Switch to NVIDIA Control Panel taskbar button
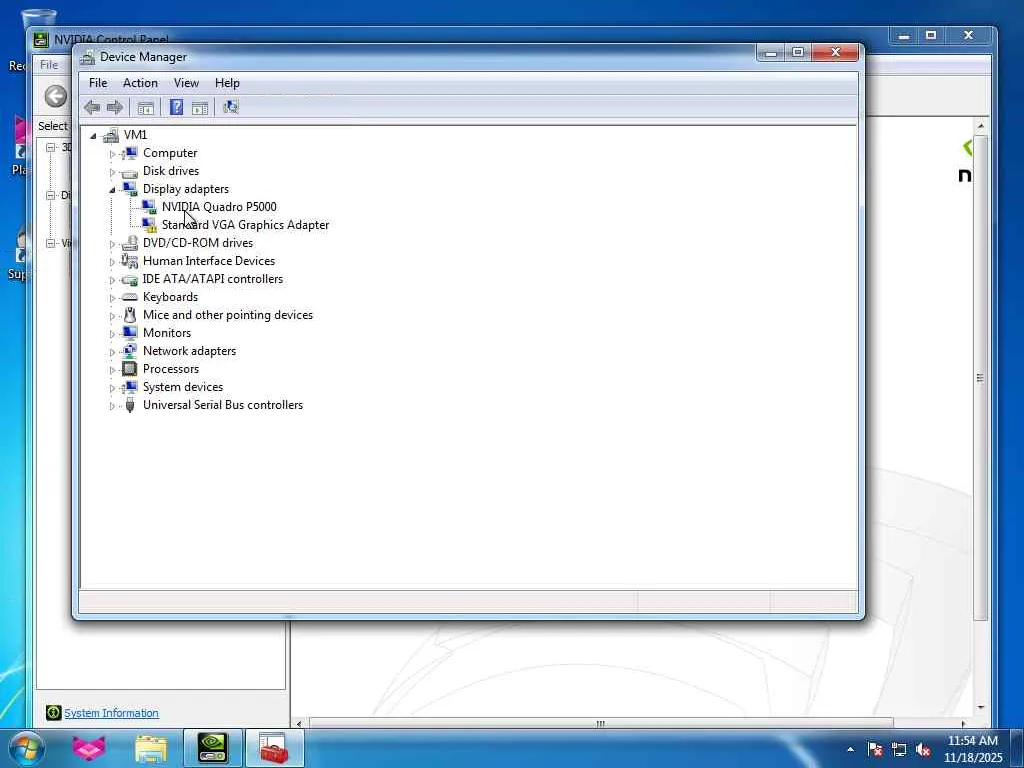The height and width of the screenshot is (768, 1024). (213, 748)
